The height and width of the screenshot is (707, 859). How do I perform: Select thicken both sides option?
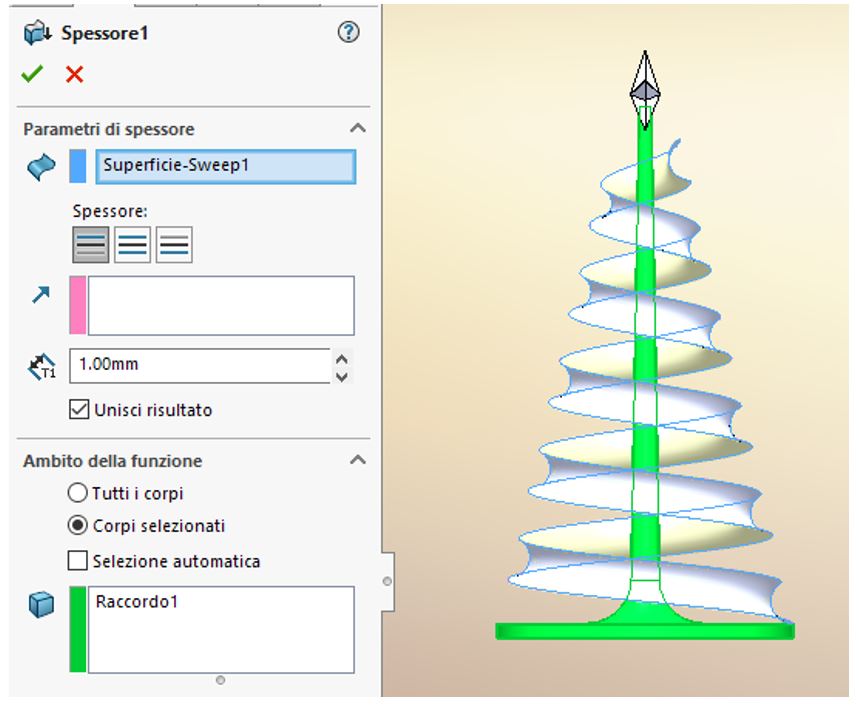(x=133, y=245)
